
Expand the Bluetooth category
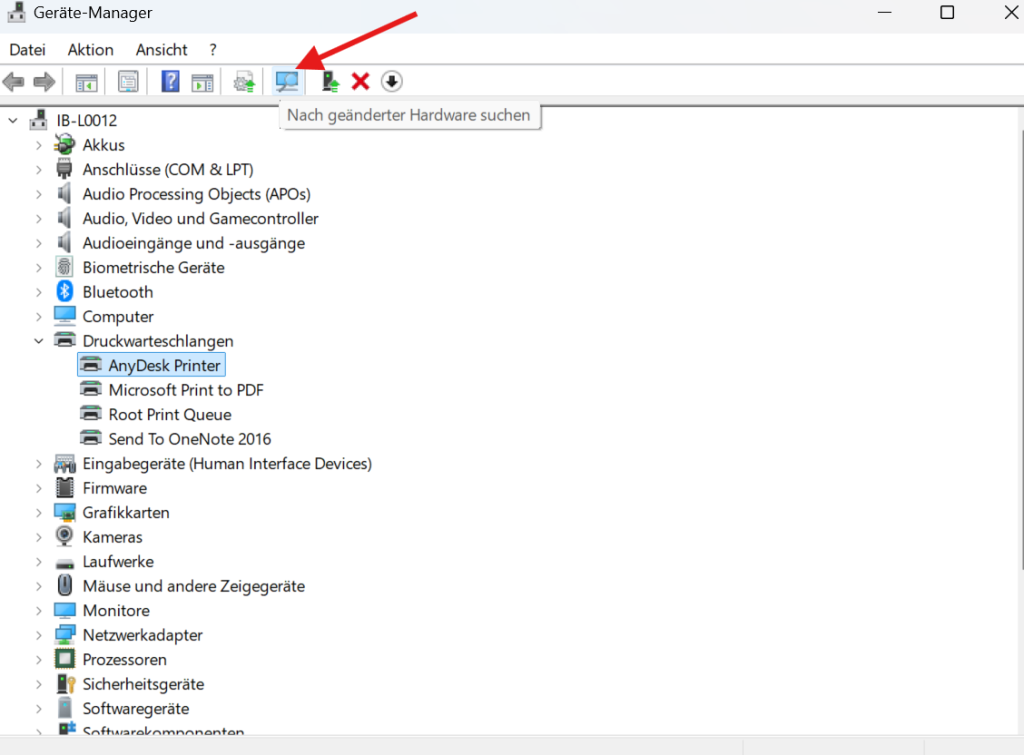coord(39,293)
